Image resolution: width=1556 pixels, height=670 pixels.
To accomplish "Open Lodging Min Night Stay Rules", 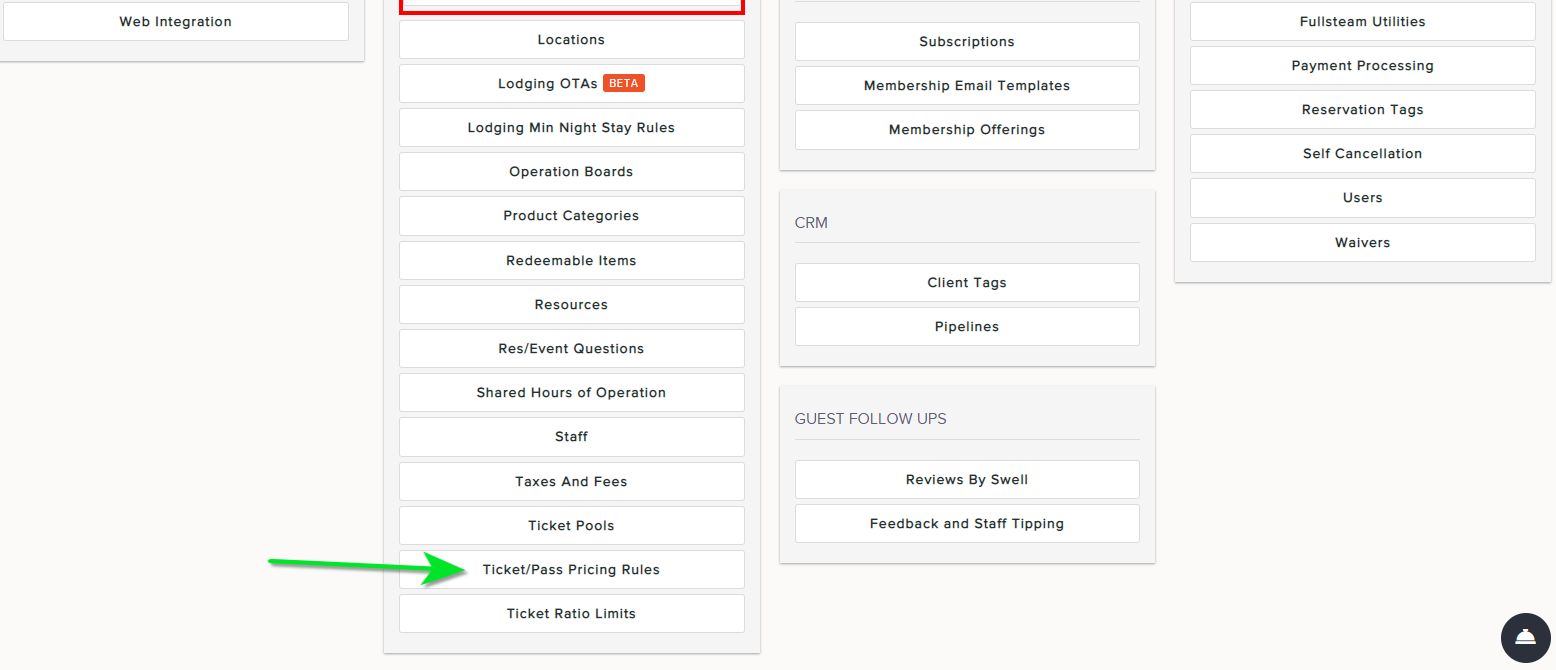I will (x=571, y=127).
